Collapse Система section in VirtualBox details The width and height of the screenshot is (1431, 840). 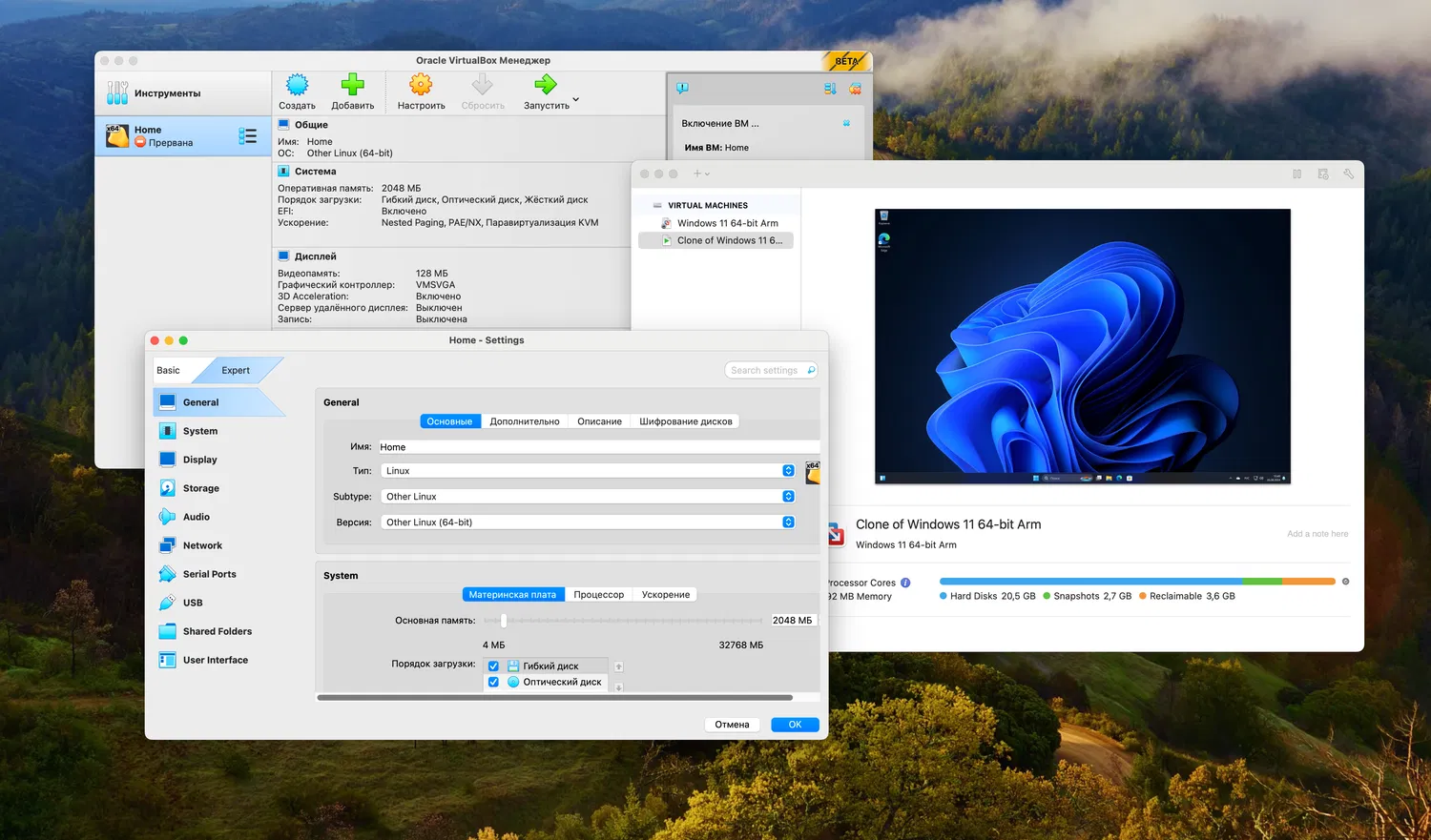point(283,172)
